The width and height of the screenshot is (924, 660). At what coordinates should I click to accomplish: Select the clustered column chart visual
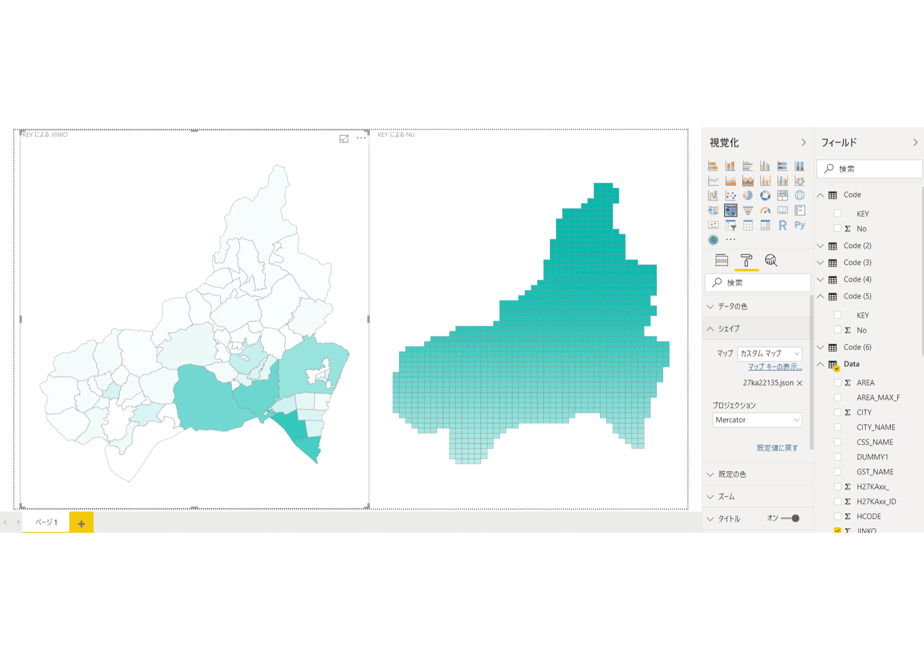765,166
